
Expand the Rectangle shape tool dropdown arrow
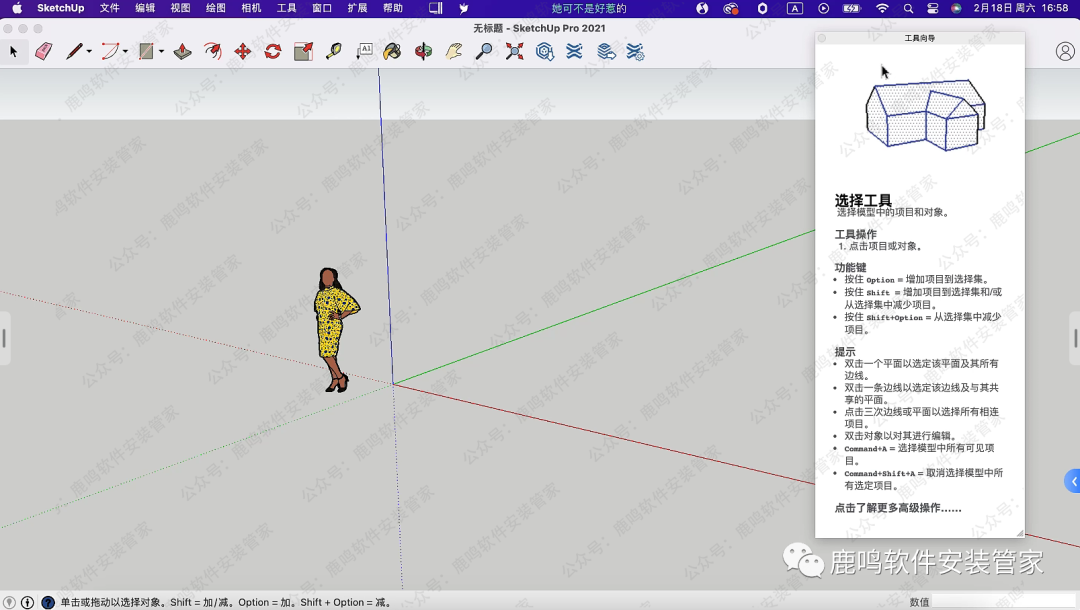[x=161, y=52]
